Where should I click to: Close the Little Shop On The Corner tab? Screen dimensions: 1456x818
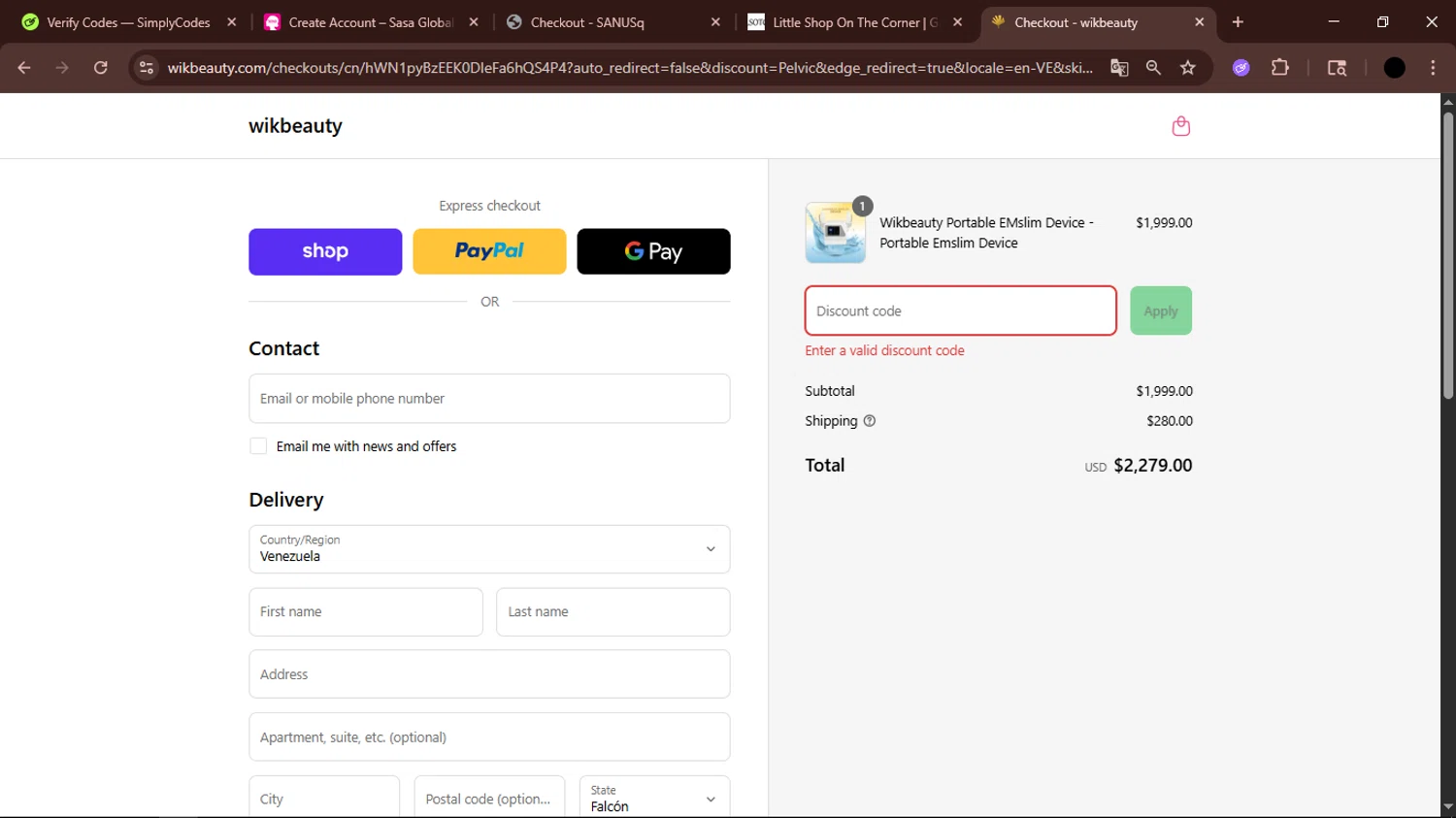tap(958, 22)
